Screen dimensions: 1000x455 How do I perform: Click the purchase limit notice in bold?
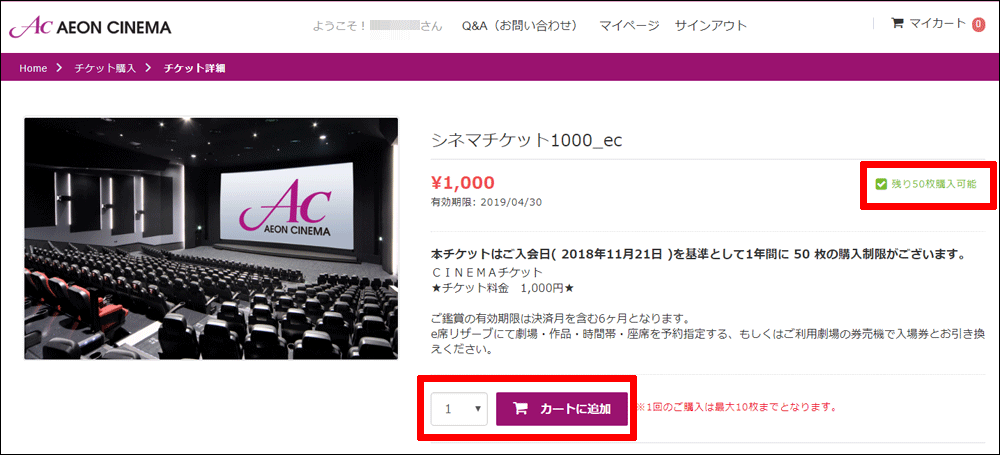click(698, 255)
